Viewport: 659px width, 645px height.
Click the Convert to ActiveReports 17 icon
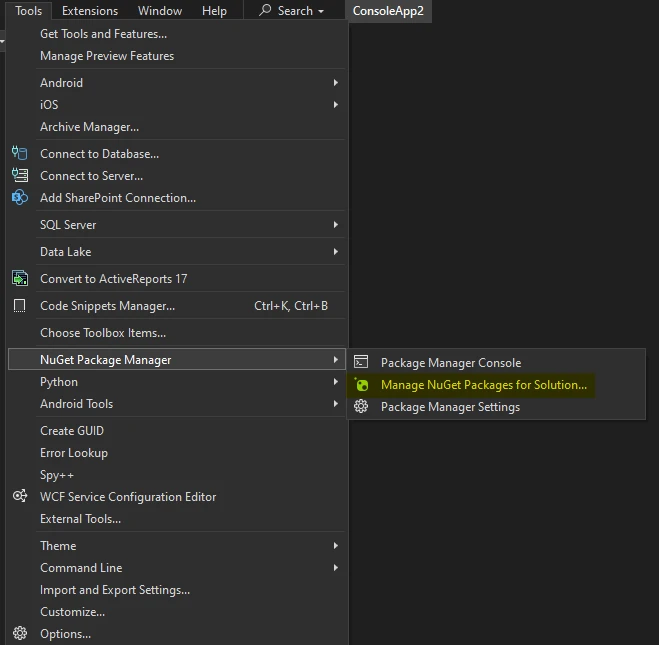19,279
